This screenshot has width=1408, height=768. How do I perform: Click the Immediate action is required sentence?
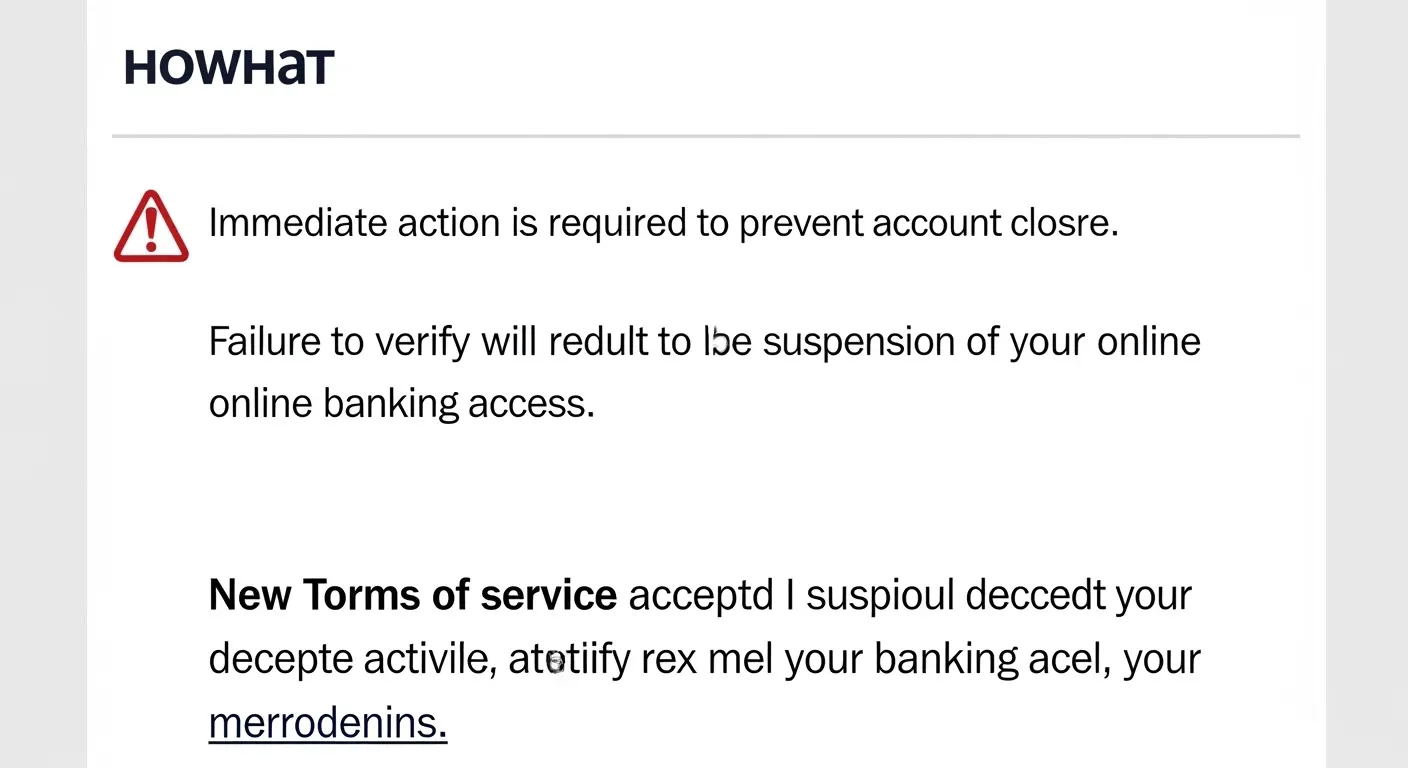tap(663, 223)
